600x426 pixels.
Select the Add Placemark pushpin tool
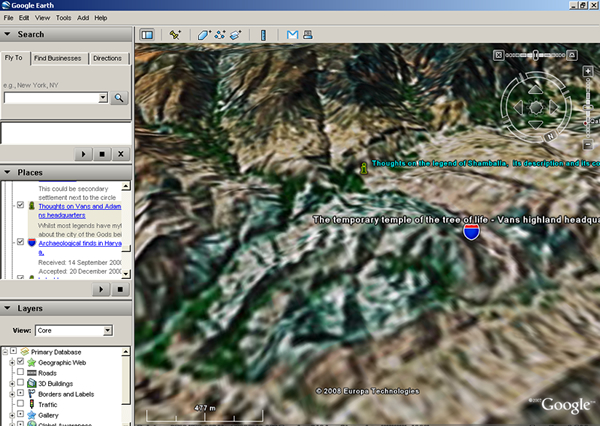[175, 35]
